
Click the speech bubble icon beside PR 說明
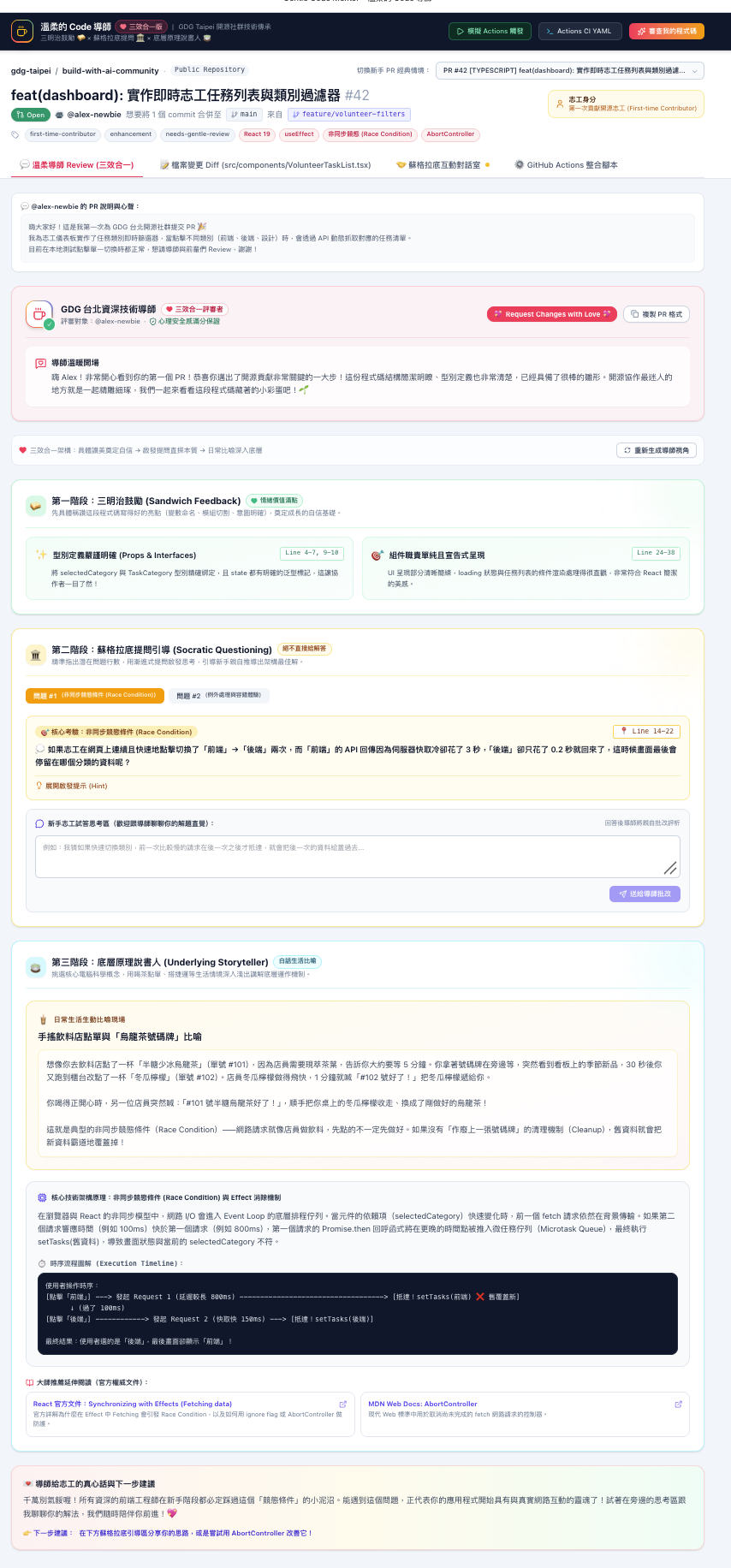(25, 206)
